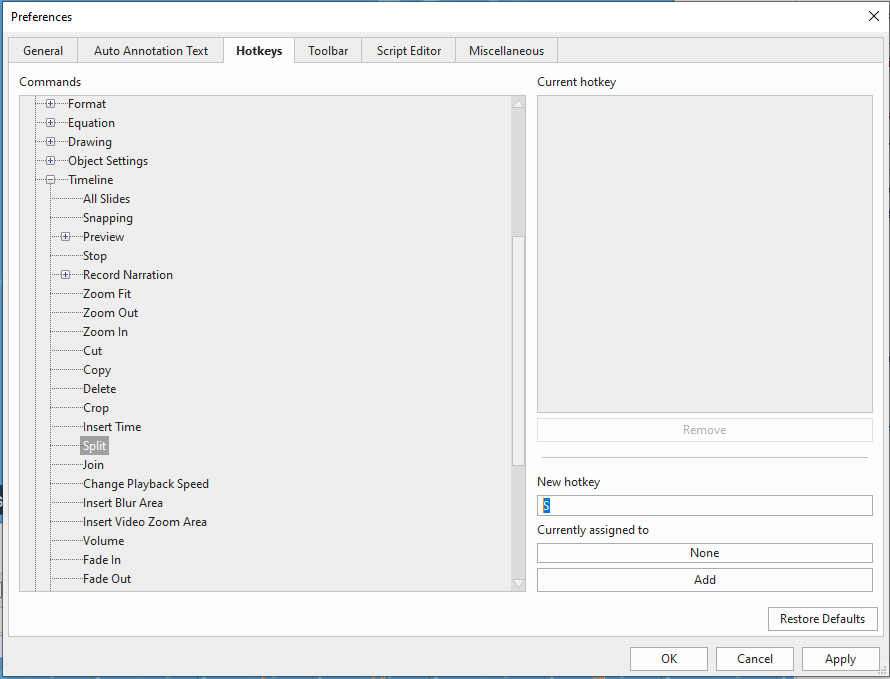The image size is (890, 679).
Task: Select the Zoom Fit command
Action: click(x=106, y=294)
